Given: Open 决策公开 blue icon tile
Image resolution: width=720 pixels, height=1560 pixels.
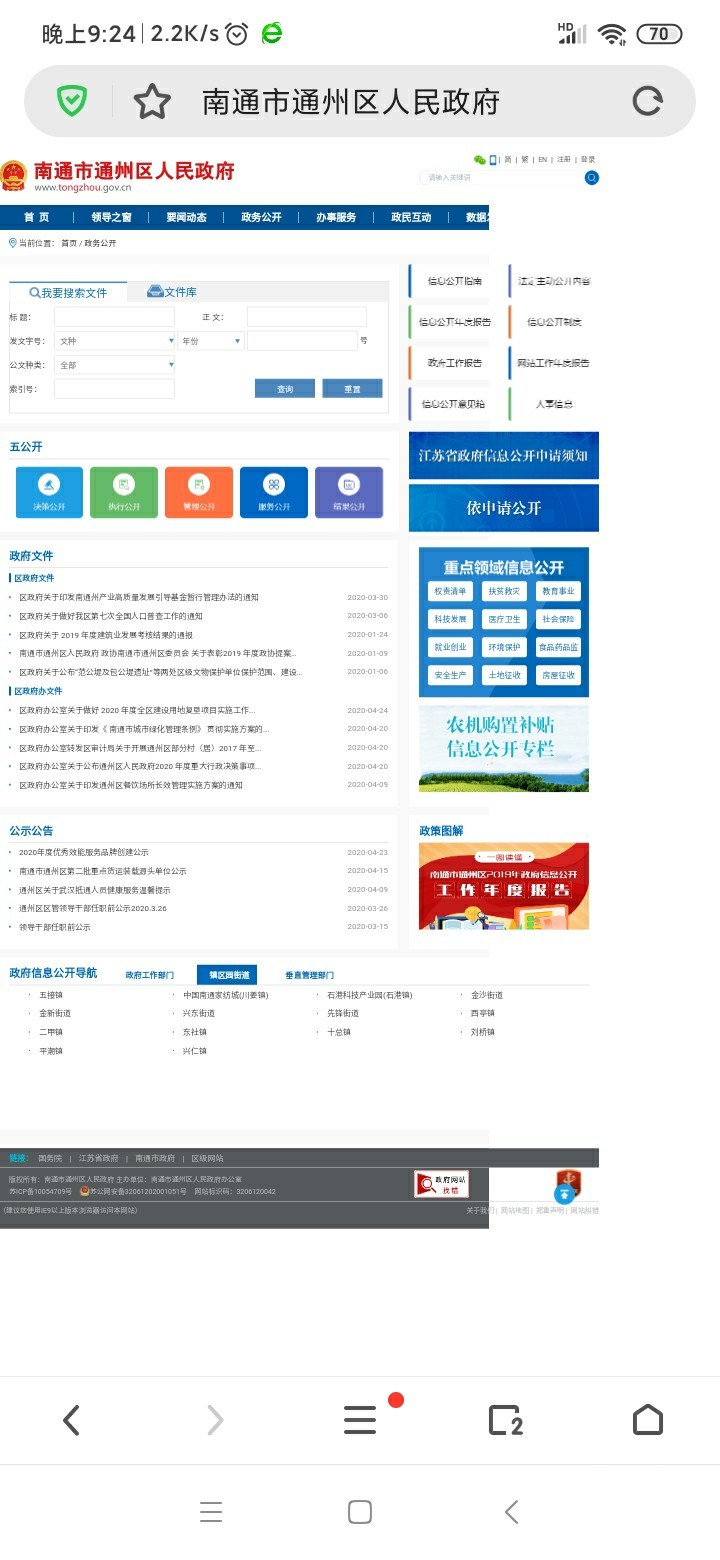Looking at the screenshot, I should (49, 492).
